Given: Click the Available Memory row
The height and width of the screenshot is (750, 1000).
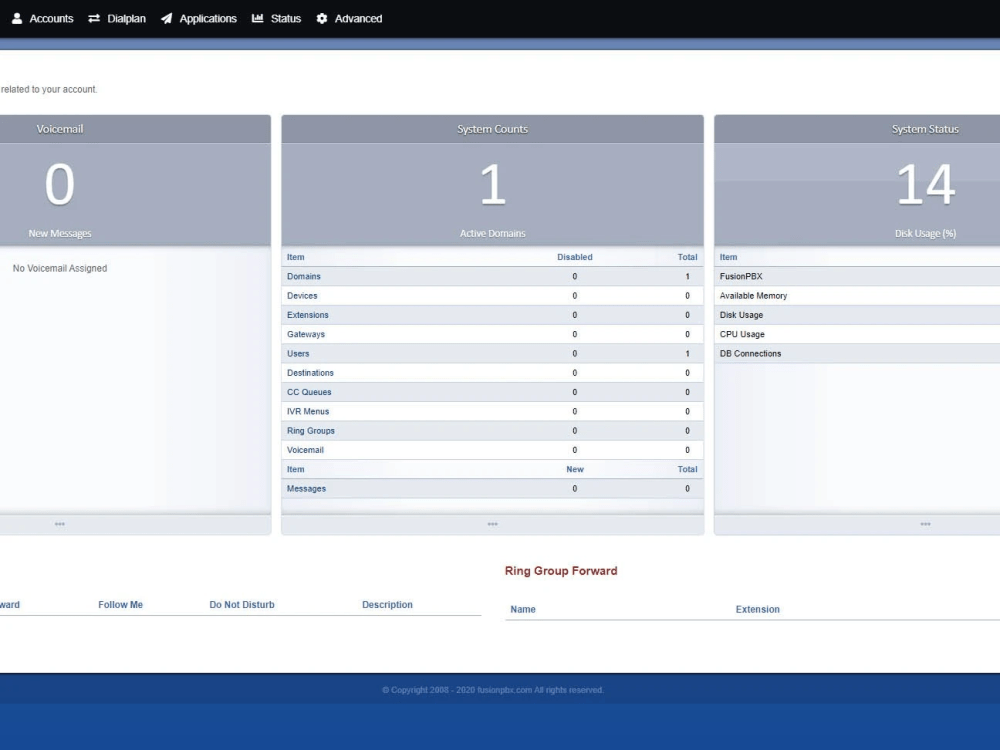Looking at the screenshot, I should (857, 296).
